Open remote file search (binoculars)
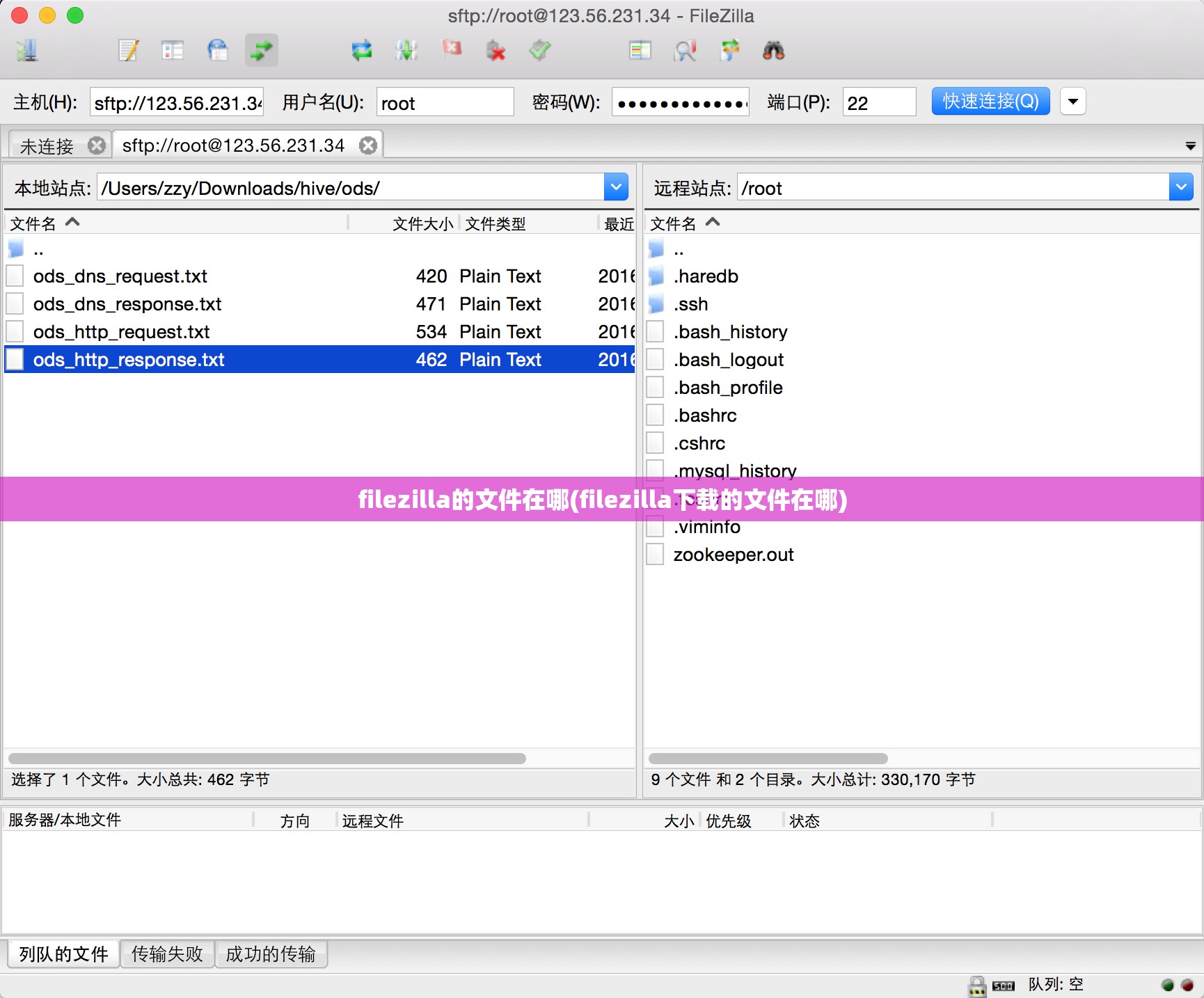This screenshot has height=998, width=1204. tap(774, 50)
